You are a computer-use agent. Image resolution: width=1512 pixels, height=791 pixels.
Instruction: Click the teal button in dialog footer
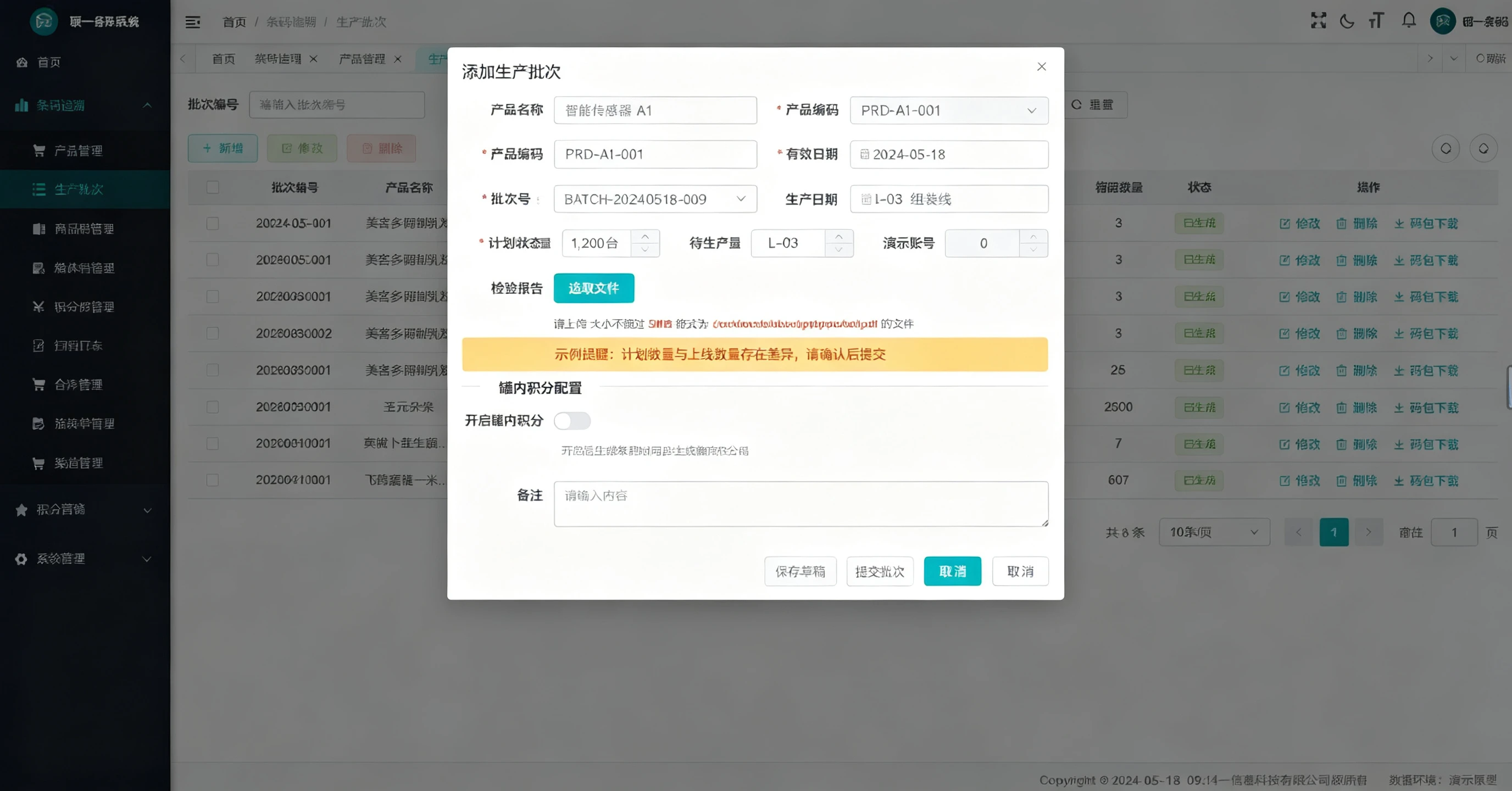click(952, 571)
